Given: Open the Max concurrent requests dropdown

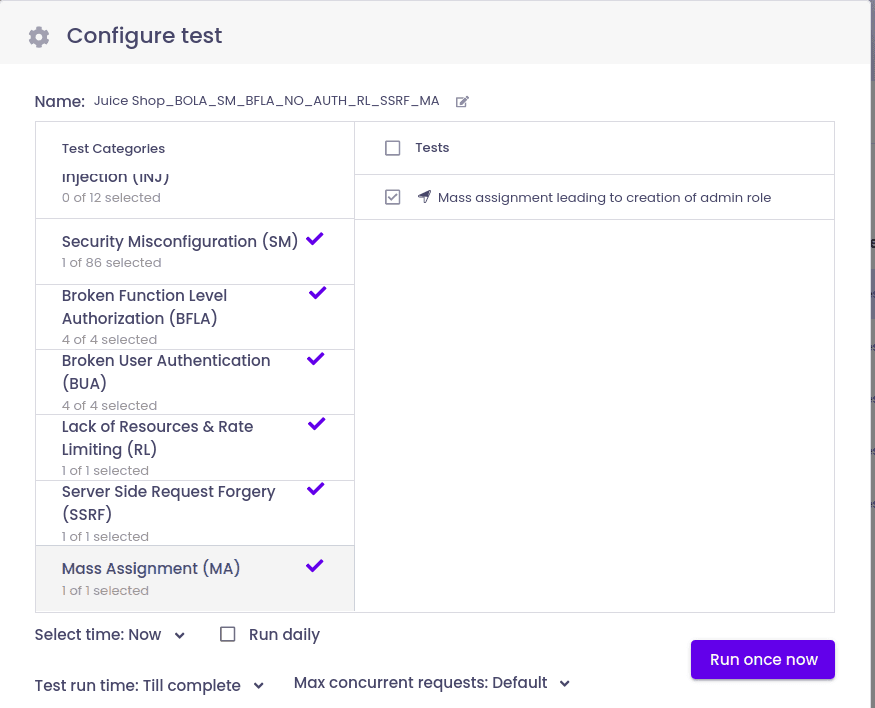Looking at the screenshot, I should (432, 683).
